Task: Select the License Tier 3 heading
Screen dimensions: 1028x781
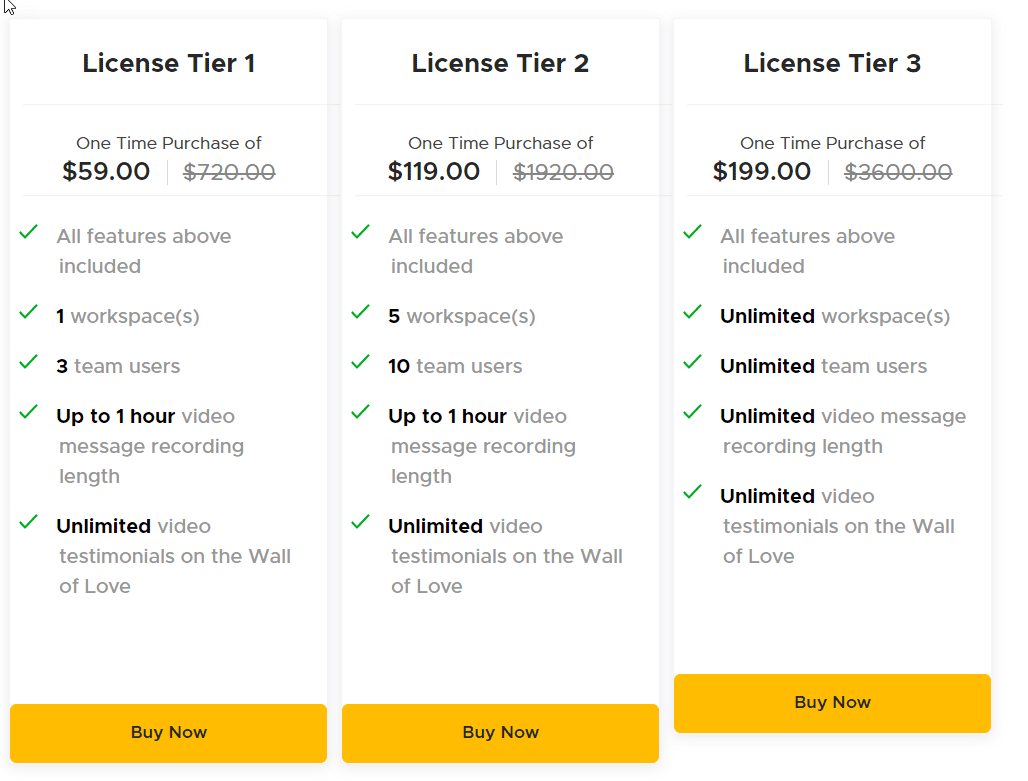Action: 832,64
